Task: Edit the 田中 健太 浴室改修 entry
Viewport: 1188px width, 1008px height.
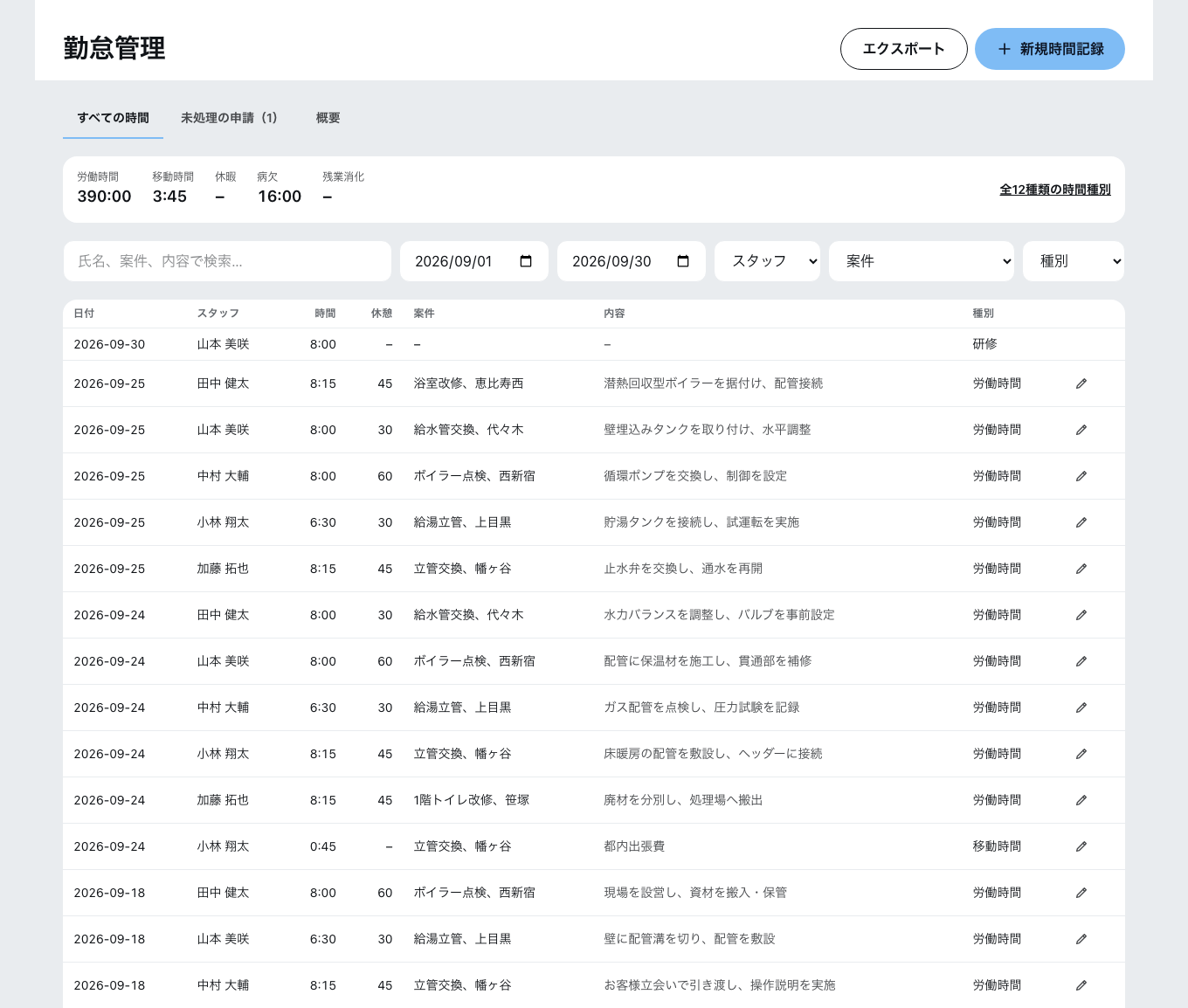Action: click(1081, 383)
